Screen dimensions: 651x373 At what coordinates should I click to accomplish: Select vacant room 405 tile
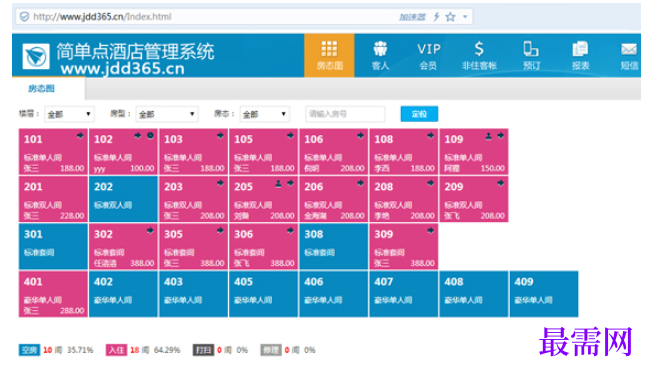[x=264, y=294]
